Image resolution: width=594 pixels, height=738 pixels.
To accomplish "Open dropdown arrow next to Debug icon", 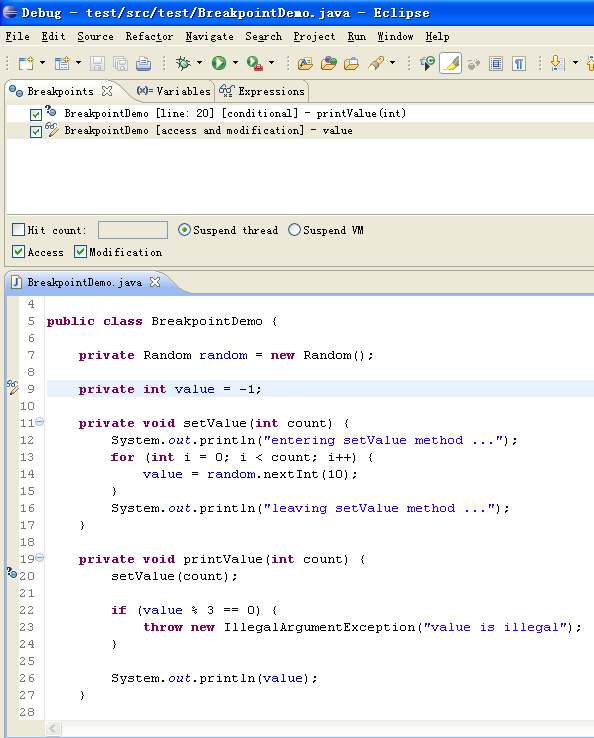I will click(200, 63).
